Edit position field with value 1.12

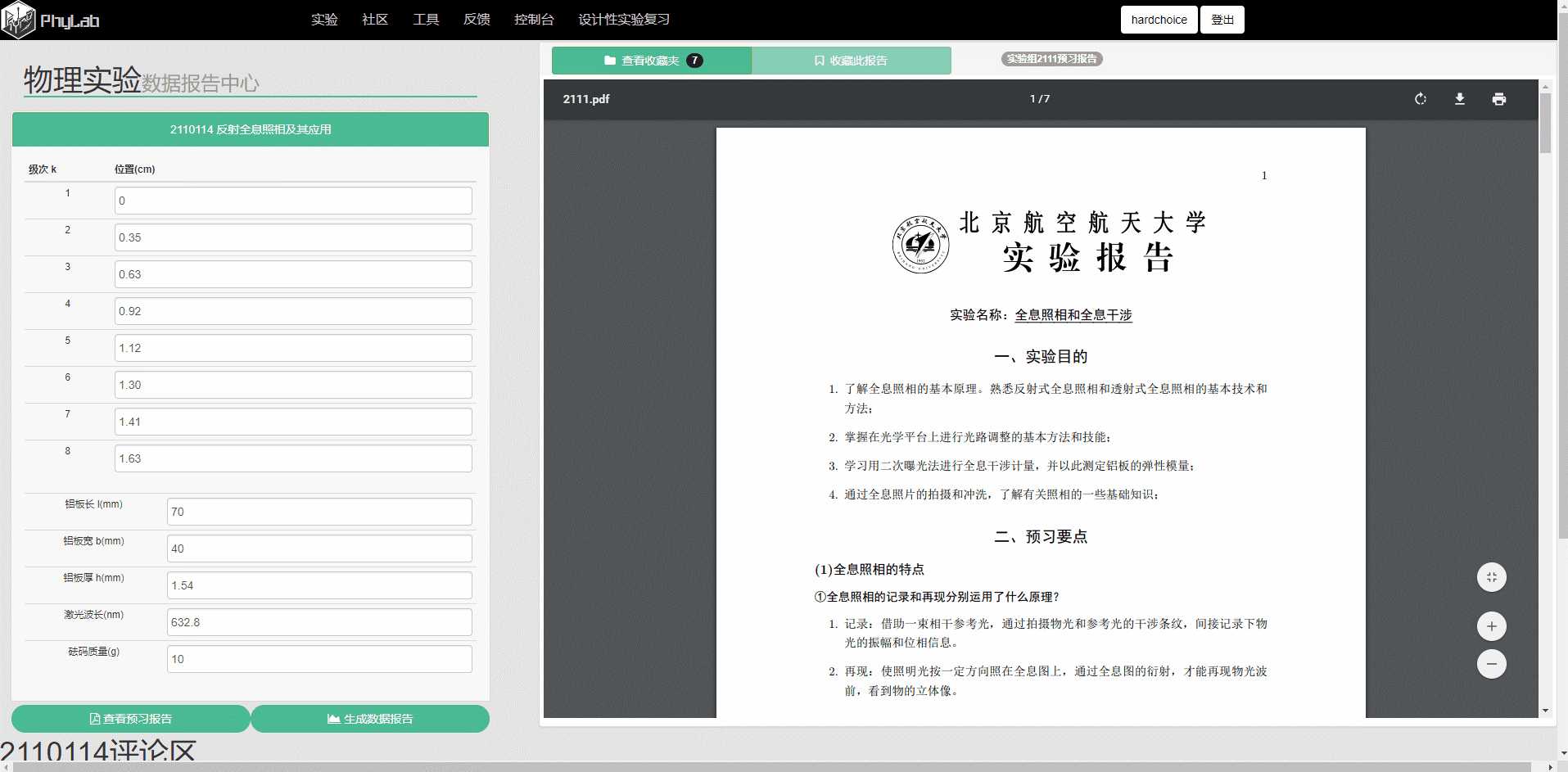293,348
